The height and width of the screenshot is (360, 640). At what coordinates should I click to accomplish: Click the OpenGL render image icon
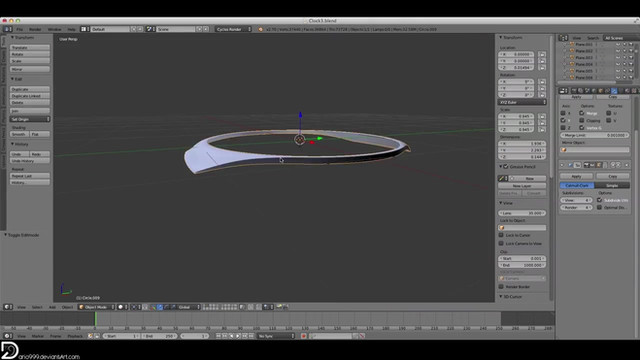pyautogui.click(x=279, y=307)
